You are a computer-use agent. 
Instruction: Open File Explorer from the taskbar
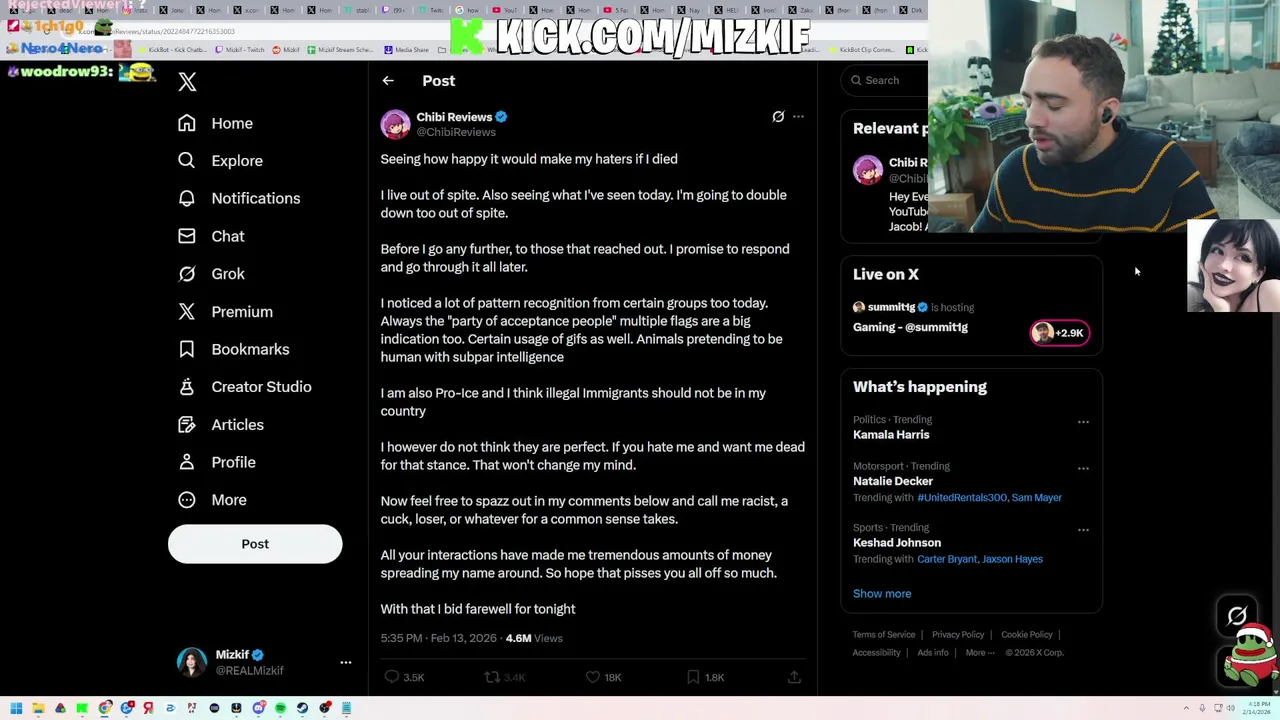pyautogui.click(x=38, y=708)
